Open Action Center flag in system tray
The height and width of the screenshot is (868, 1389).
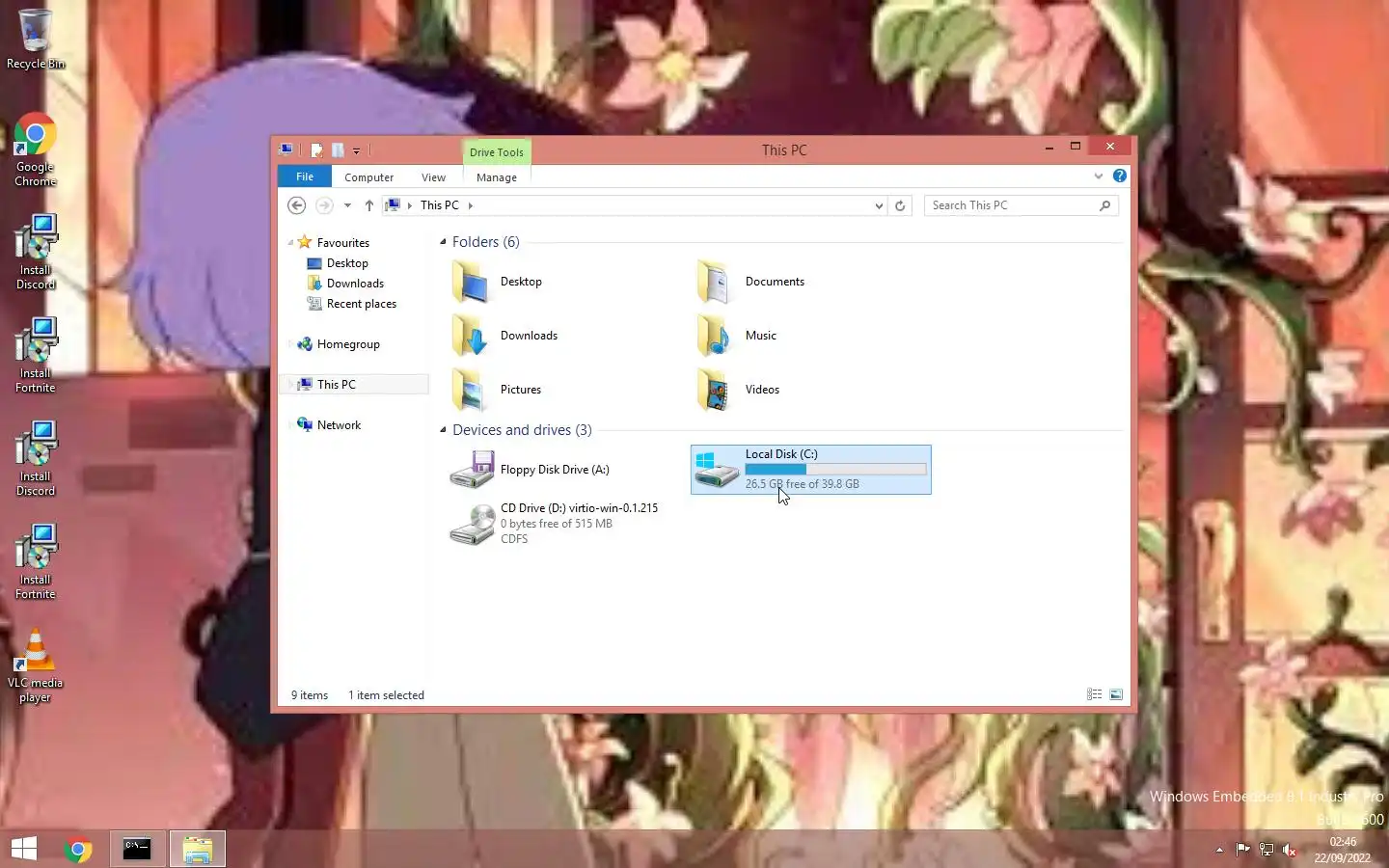tap(1242, 850)
